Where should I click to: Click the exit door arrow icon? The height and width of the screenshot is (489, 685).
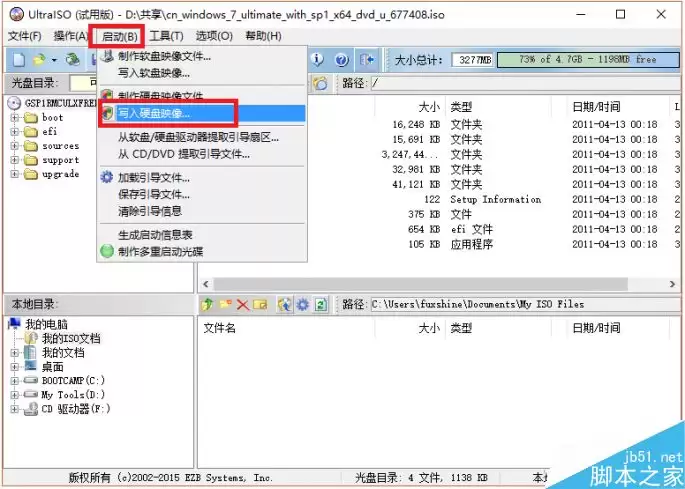tap(367, 59)
